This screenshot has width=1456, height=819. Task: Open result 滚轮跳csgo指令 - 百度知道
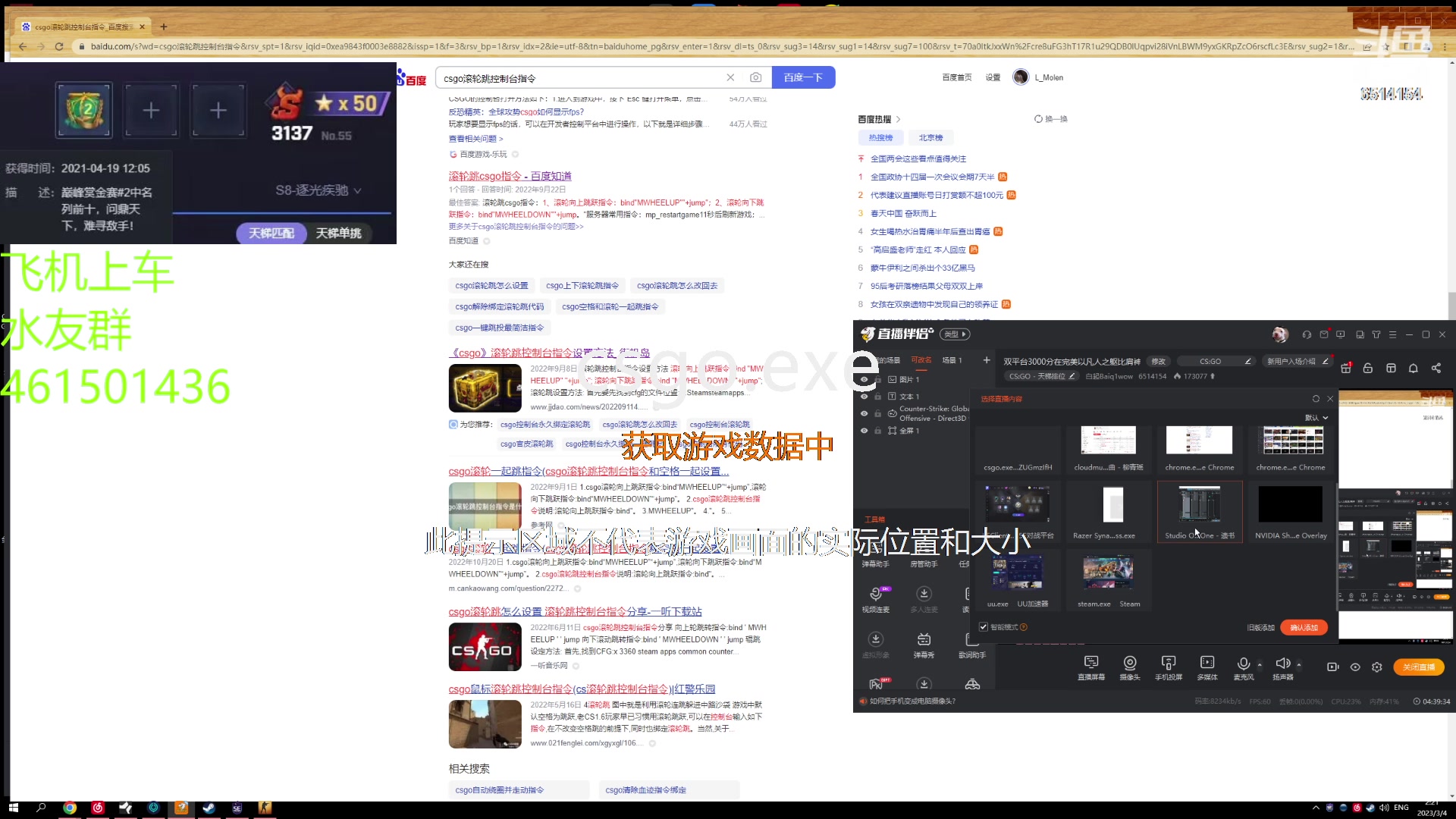[510, 176]
